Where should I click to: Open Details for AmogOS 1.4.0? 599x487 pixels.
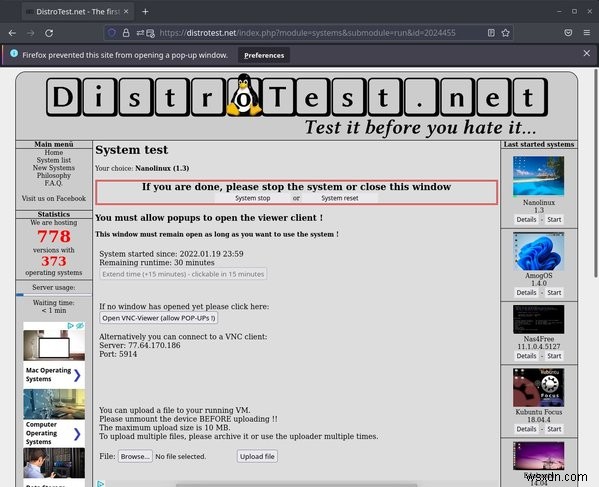point(526,292)
